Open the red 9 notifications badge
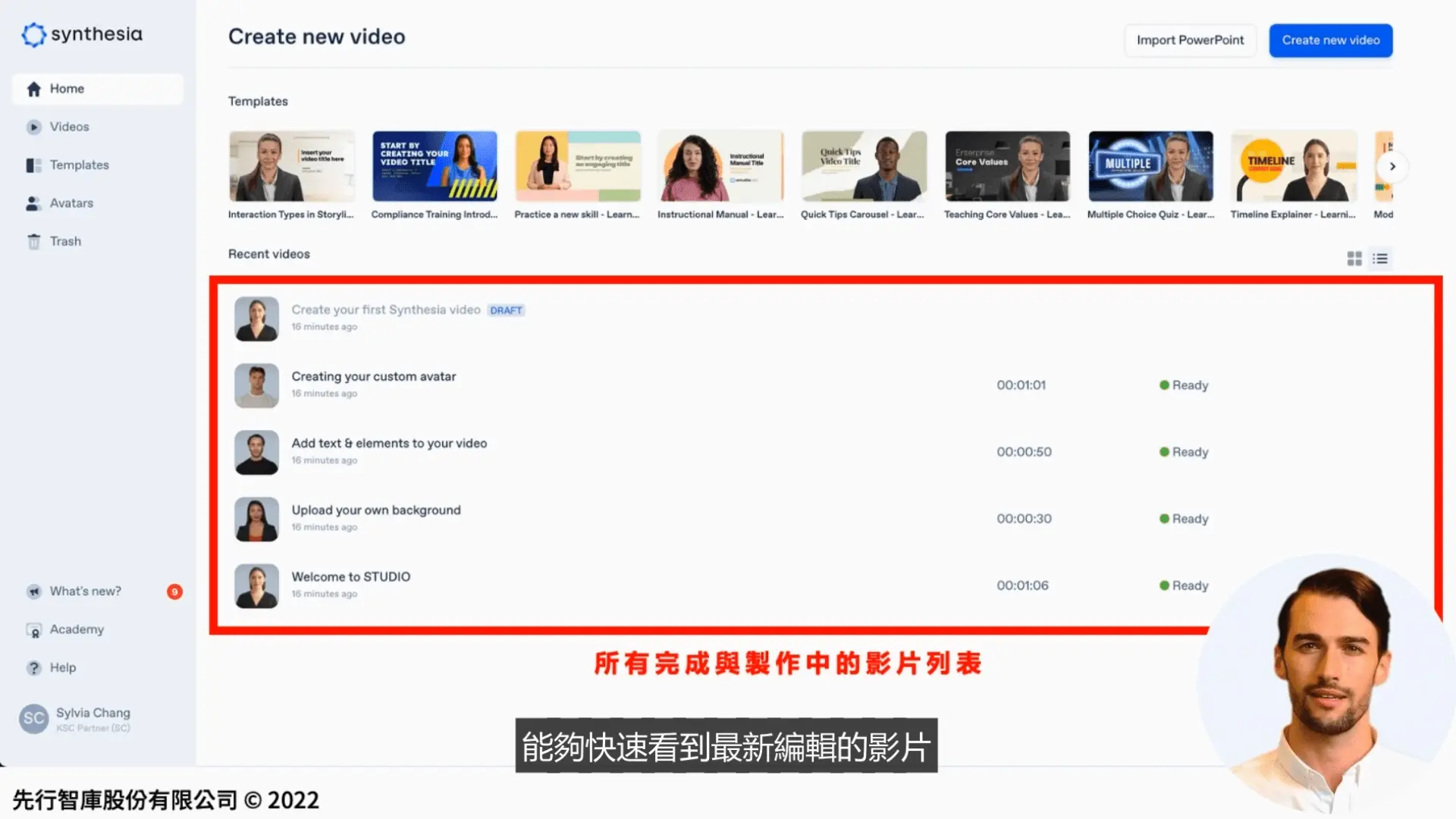 pyautogui.click(x=174, y=591)
